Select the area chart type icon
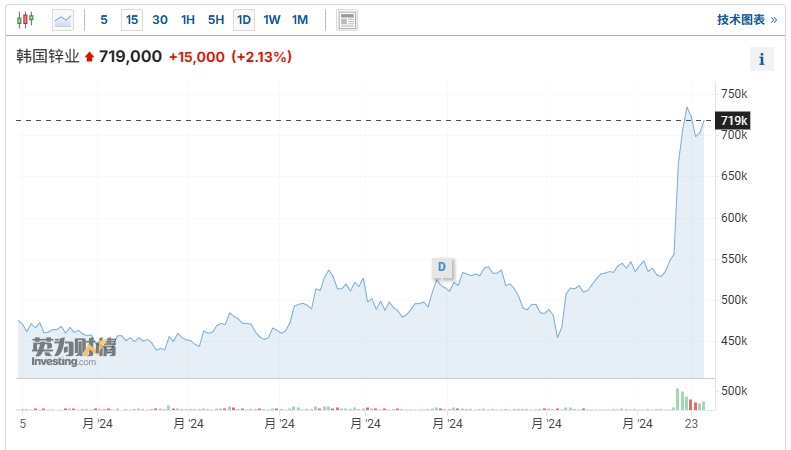The width and height of the screenshot is (791, 450). click(x=63, y=19)
